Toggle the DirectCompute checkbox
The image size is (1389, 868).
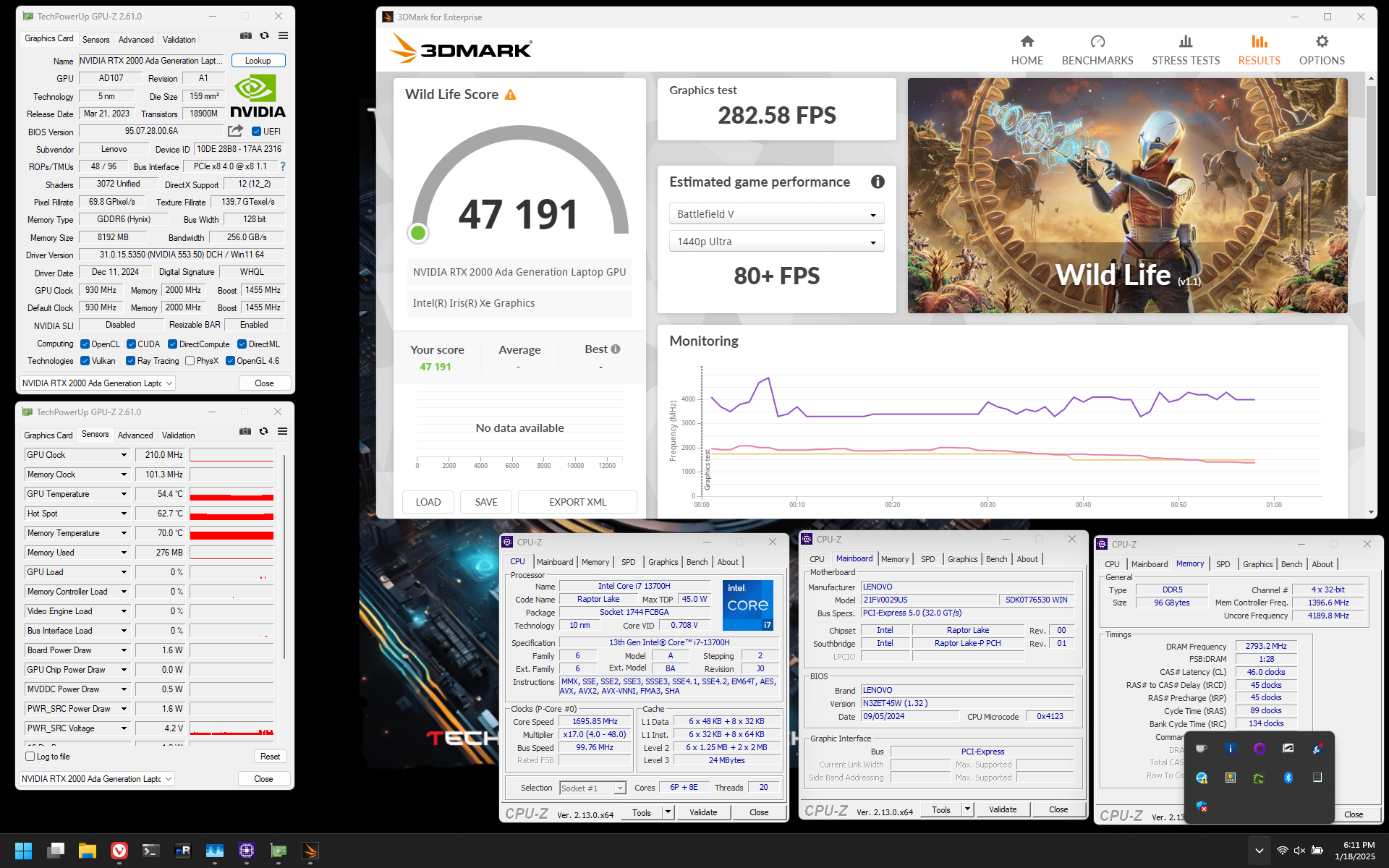pyautogui.click(x=172, y=344)
